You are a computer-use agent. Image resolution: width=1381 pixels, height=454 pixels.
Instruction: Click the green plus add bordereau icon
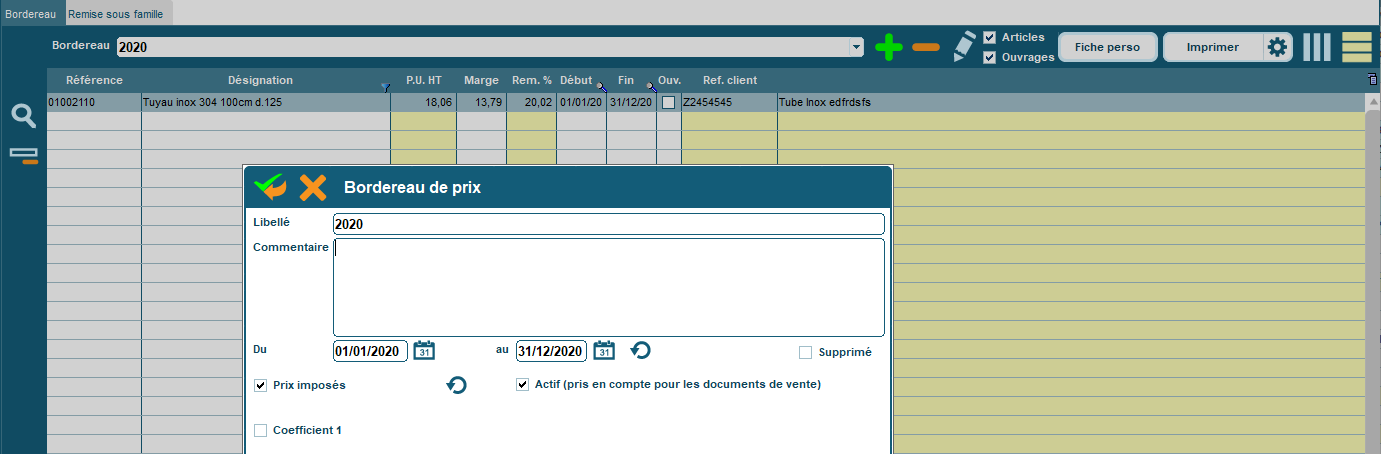click(889, 47)
